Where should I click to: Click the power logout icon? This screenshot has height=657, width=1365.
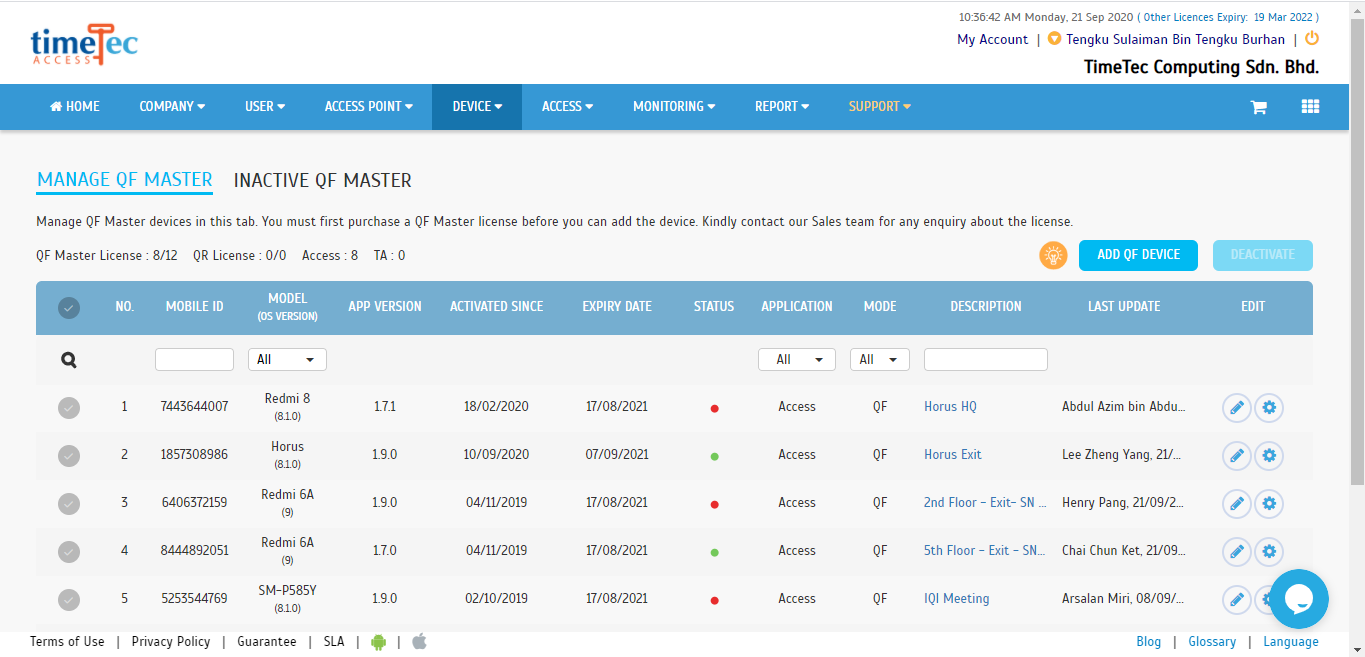tap(1312, 39)
